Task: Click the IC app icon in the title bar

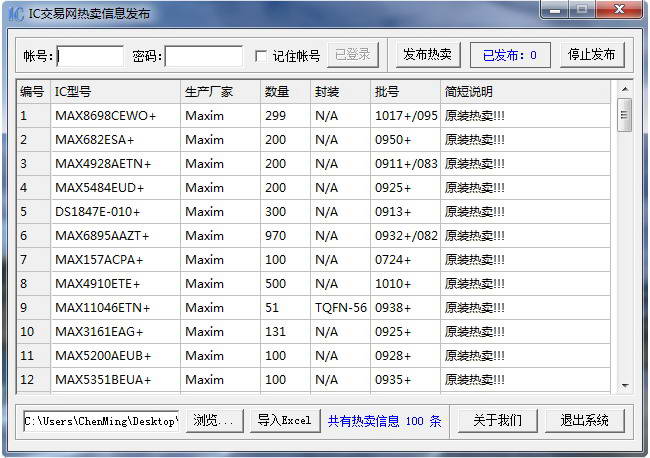Action: tap(16, 14)
